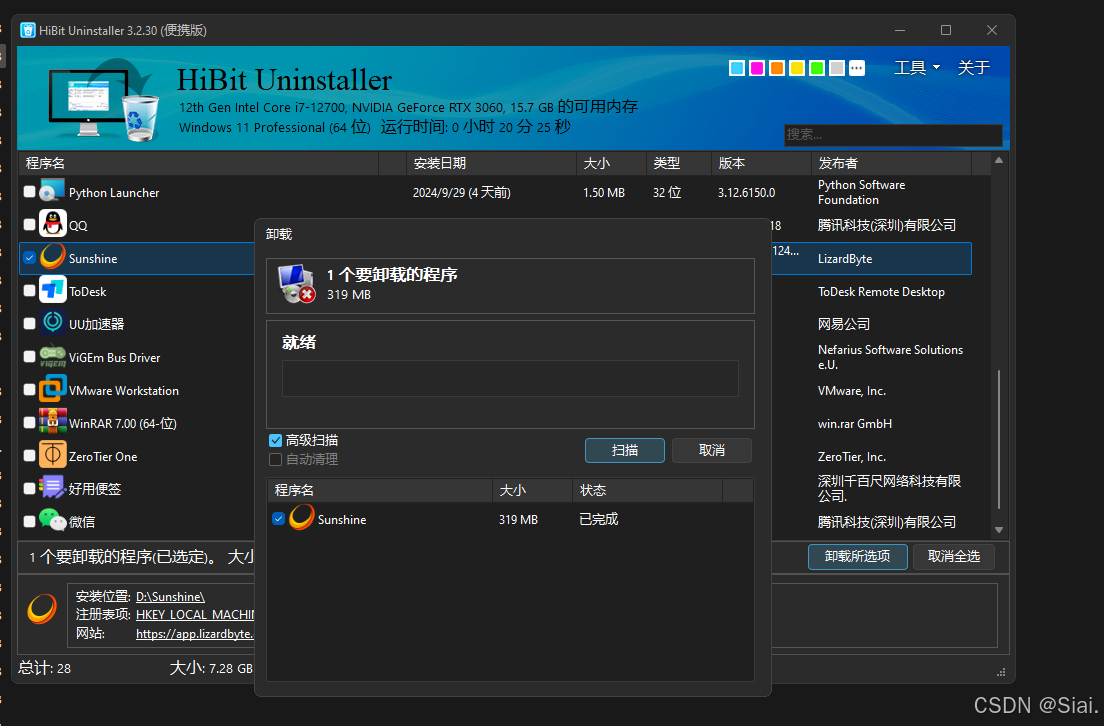Sort by 大小 column header in main list
The height and width of the screenshot is (726, 1104).
point(611,163)
